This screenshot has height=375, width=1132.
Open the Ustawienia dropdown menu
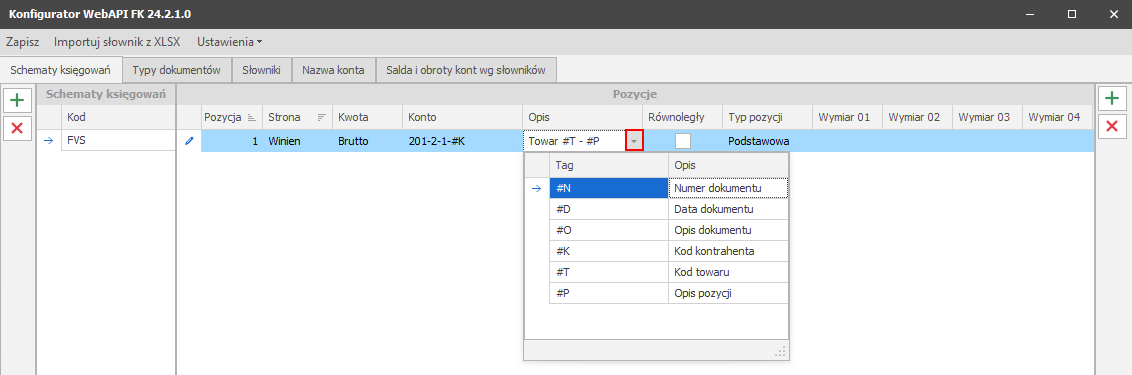point(229,42)
